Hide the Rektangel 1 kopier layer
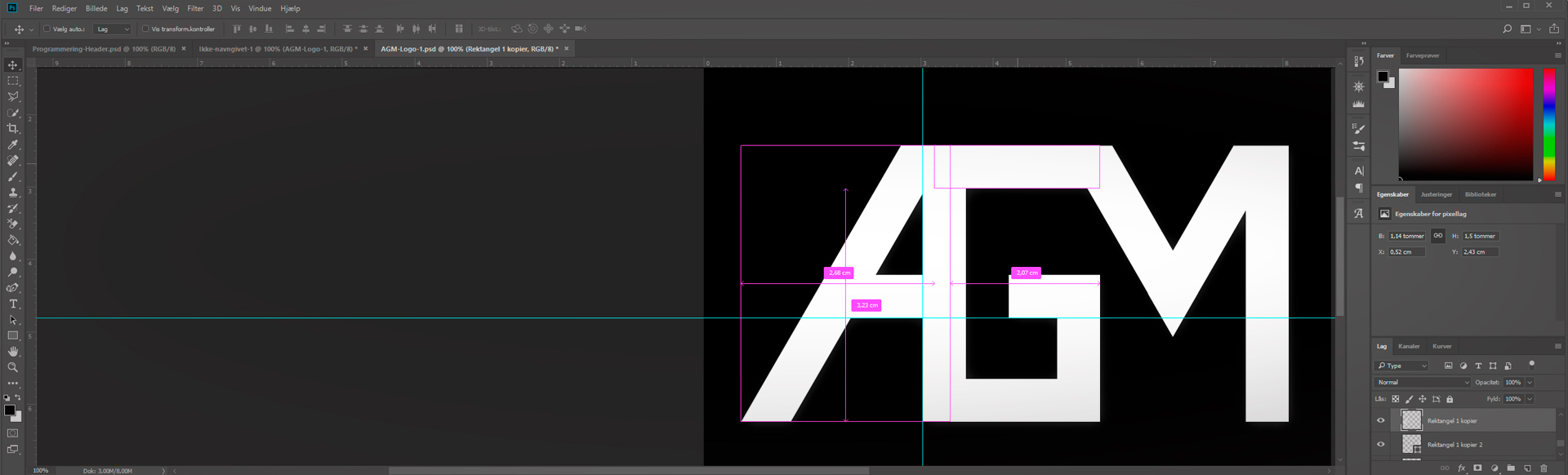1568x475 pixels. pos(1381,421)
